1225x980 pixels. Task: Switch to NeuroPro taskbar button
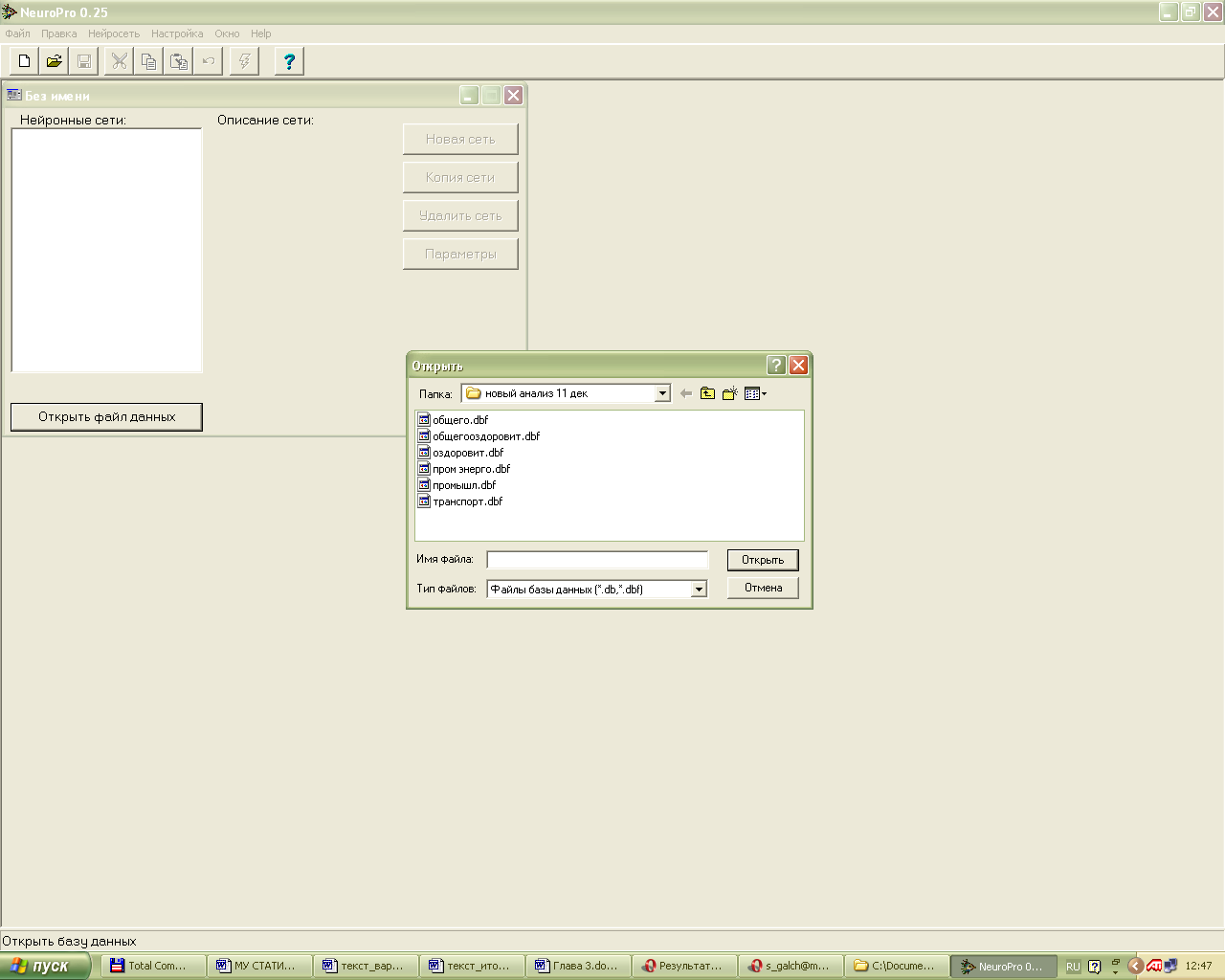[x=1003, y=966]
